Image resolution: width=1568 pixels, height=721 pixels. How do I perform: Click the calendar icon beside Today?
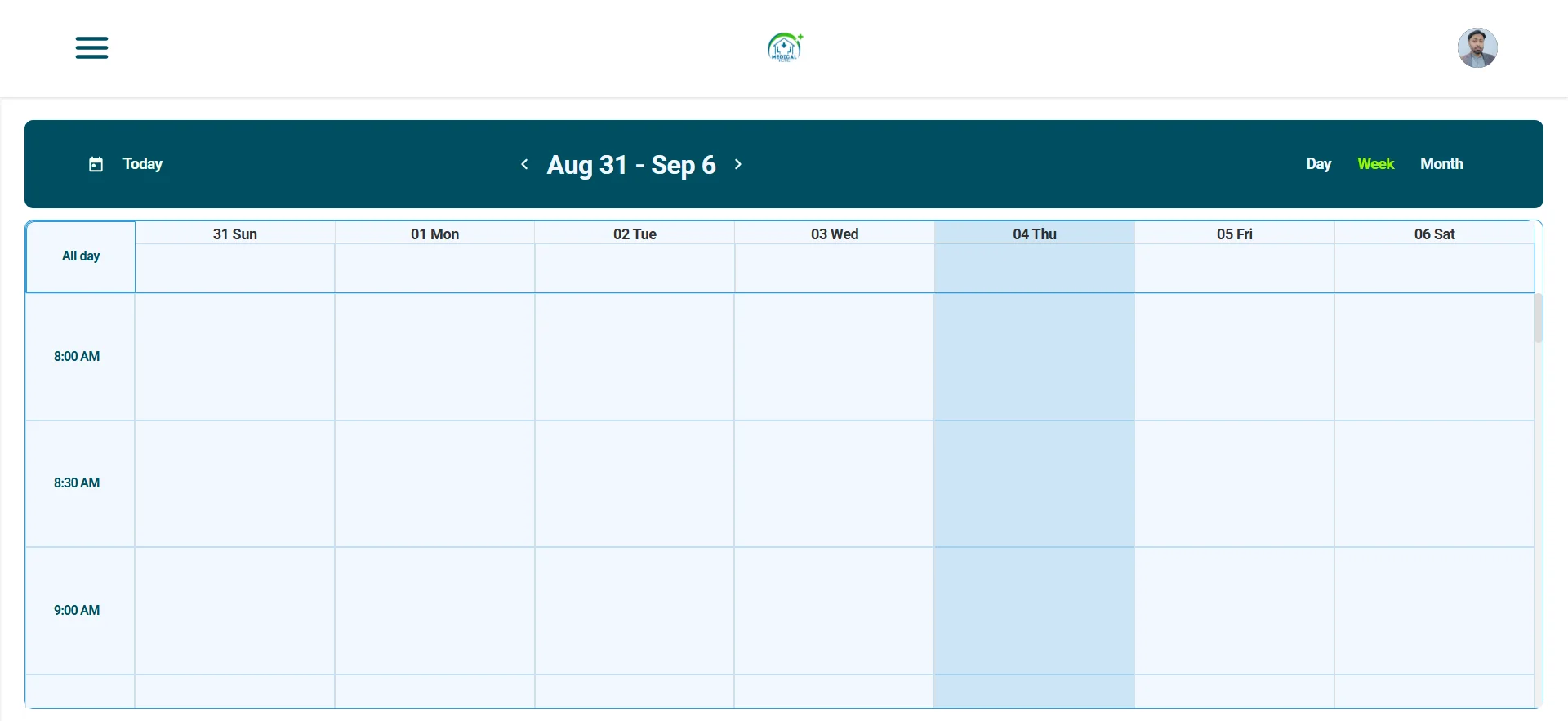pos(96,164)
